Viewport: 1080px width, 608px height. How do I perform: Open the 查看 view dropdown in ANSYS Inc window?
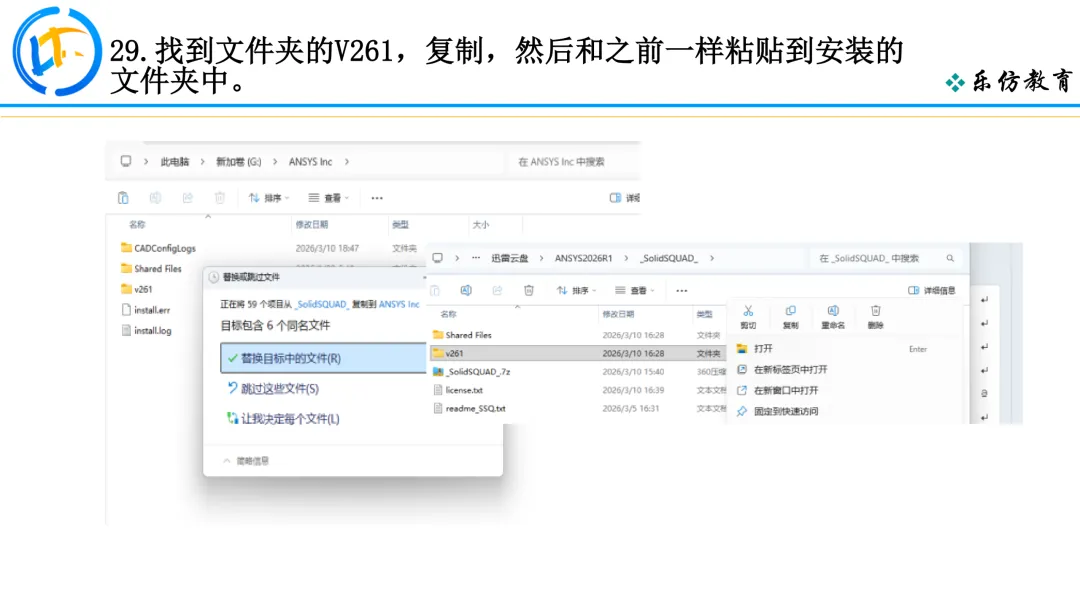coord(329,198)
